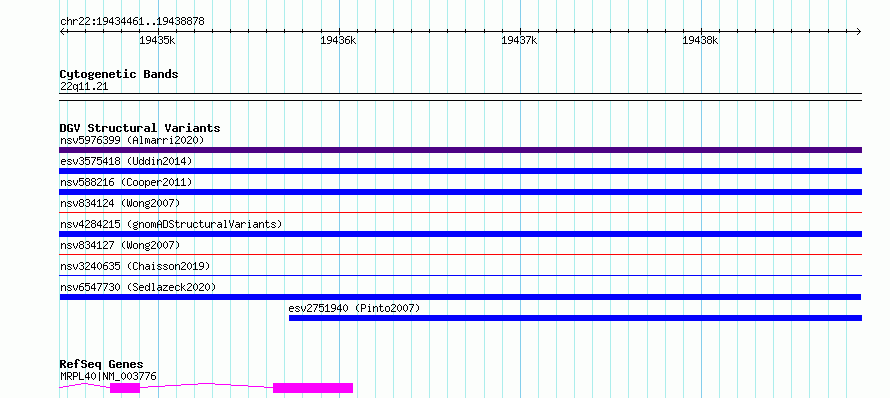This screenshot has height=398, width=890.
Task: Click the left arrowhead of the ruler
Action: tap(62, 31)
